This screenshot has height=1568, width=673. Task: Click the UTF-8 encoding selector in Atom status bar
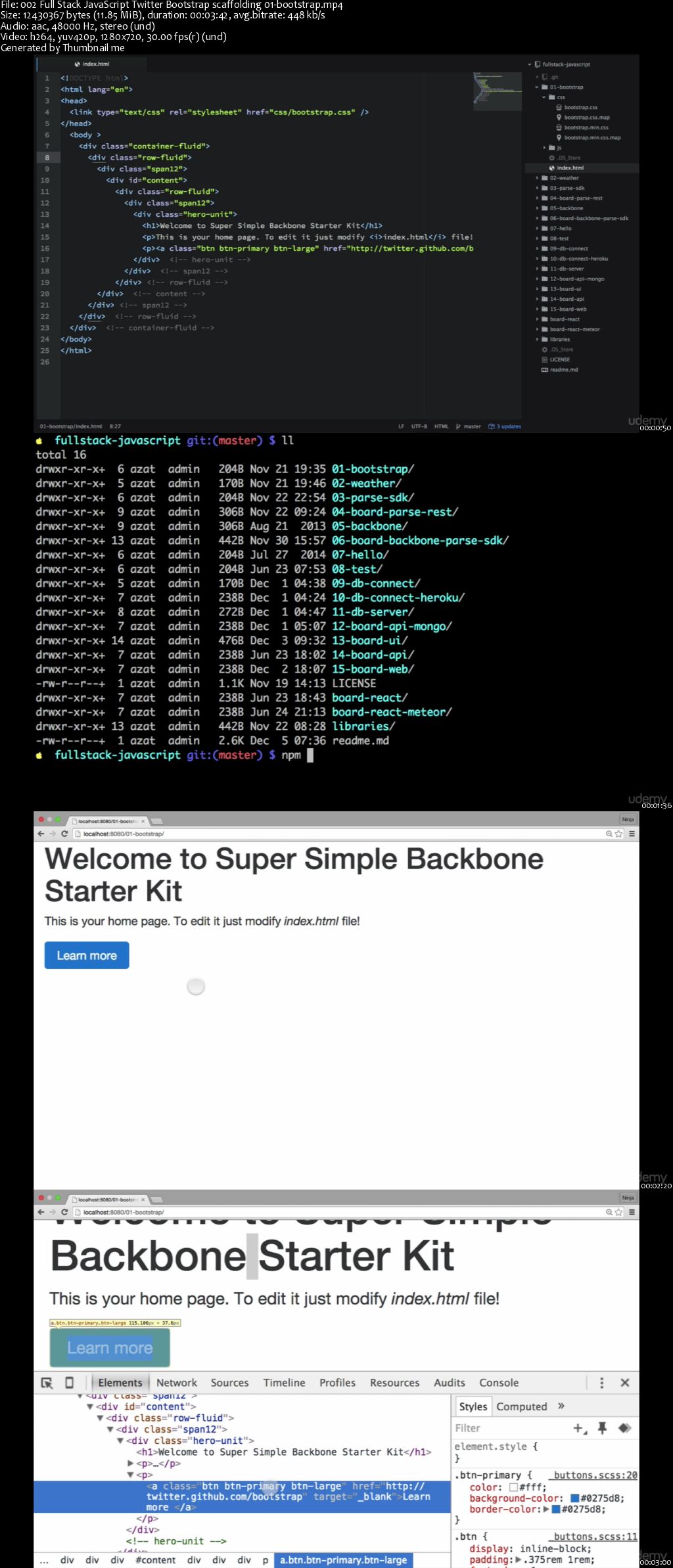tap(419, 426)
